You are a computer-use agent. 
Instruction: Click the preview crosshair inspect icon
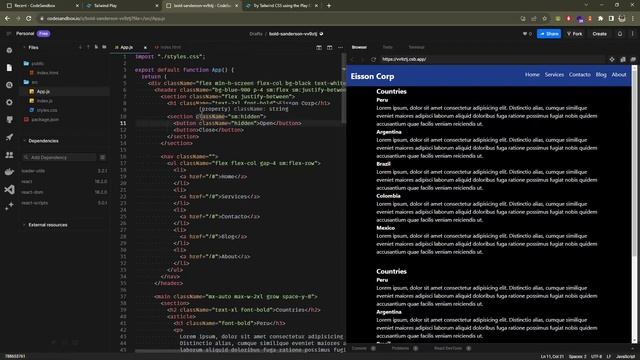(x=612, y=59)
